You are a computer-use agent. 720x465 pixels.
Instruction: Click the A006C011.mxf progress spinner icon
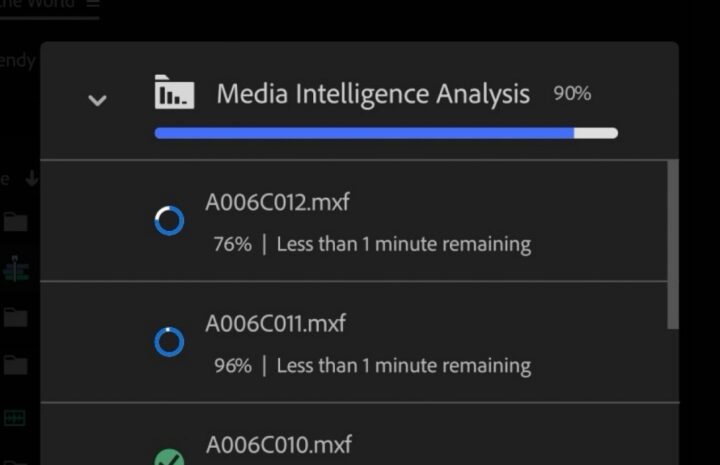click(x=169, y=342)
